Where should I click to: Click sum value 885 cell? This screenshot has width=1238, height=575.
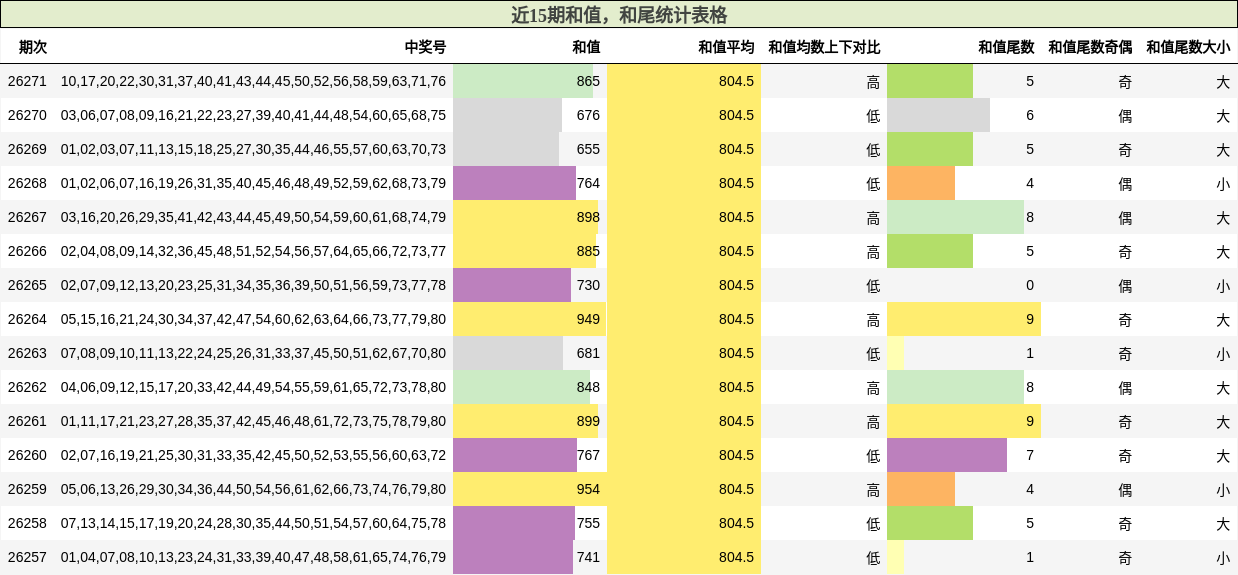pos(530,251)
